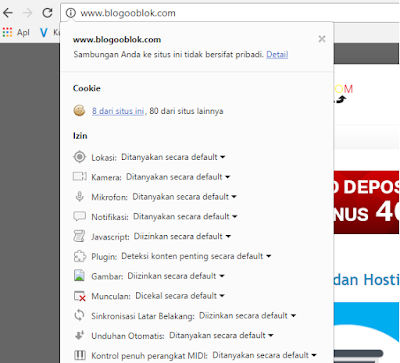Go back using browser back arrow
The width and height of the screenshot is (400, 363).
(8, 13)
